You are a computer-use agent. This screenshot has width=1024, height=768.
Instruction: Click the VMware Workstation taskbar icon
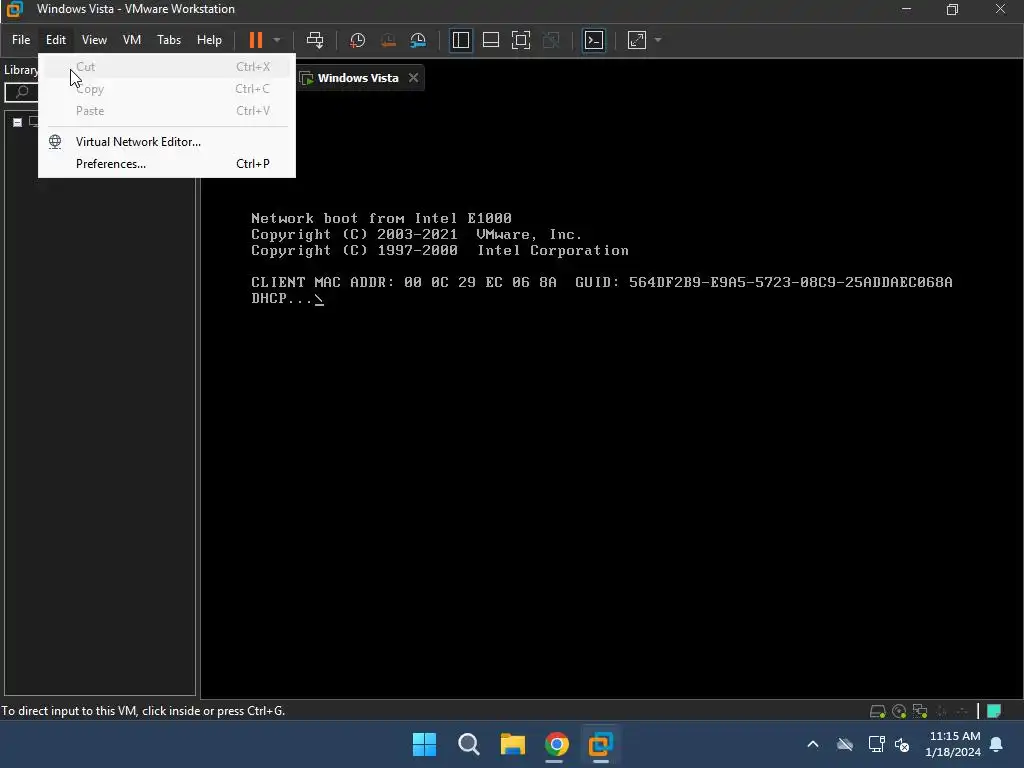[600, 744]
